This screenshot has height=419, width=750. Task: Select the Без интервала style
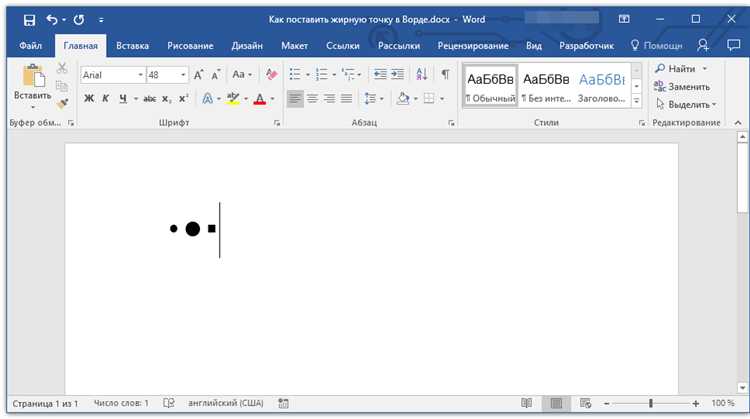pos(546,86)
